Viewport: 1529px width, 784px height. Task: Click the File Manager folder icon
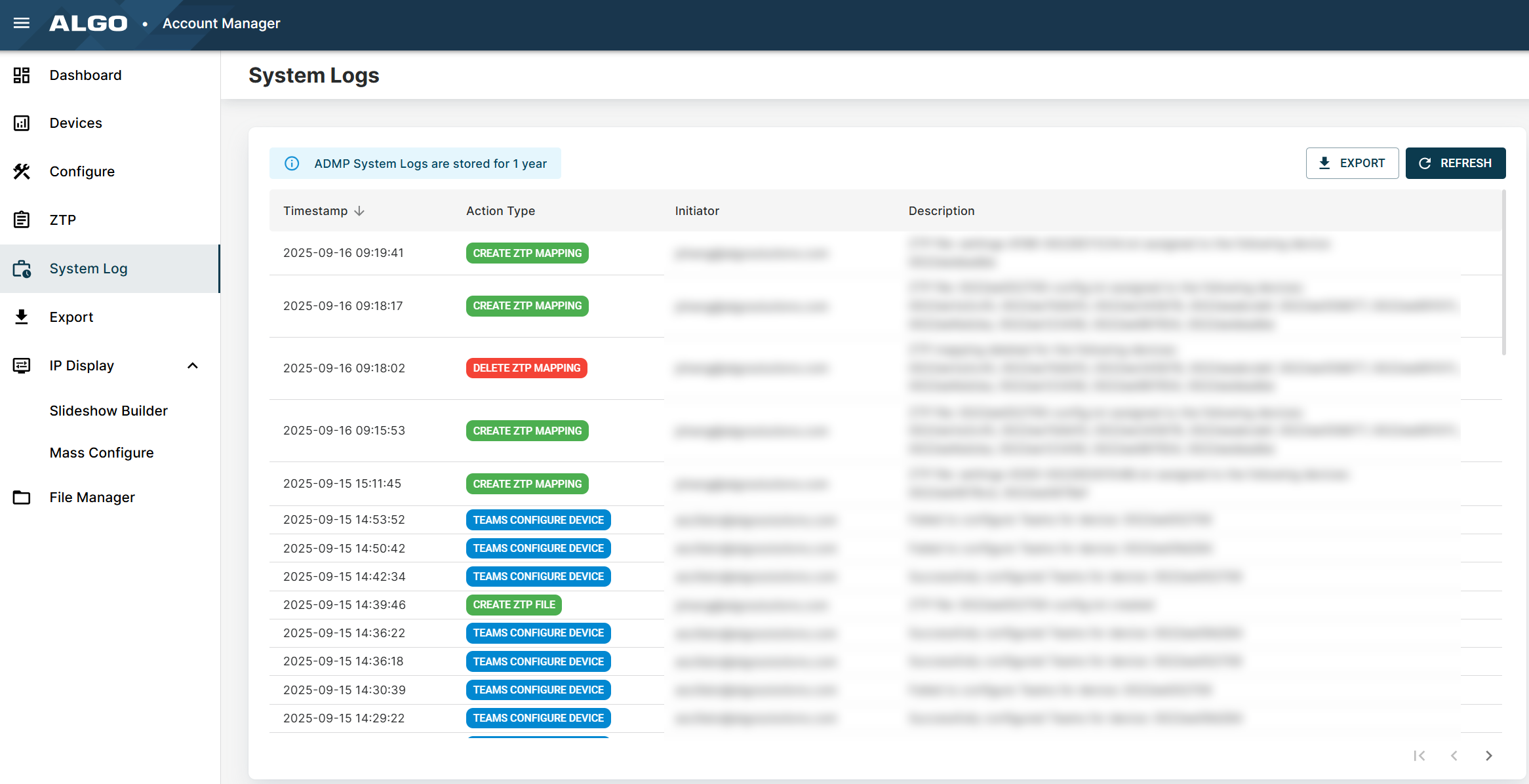(x=22, y=498)
